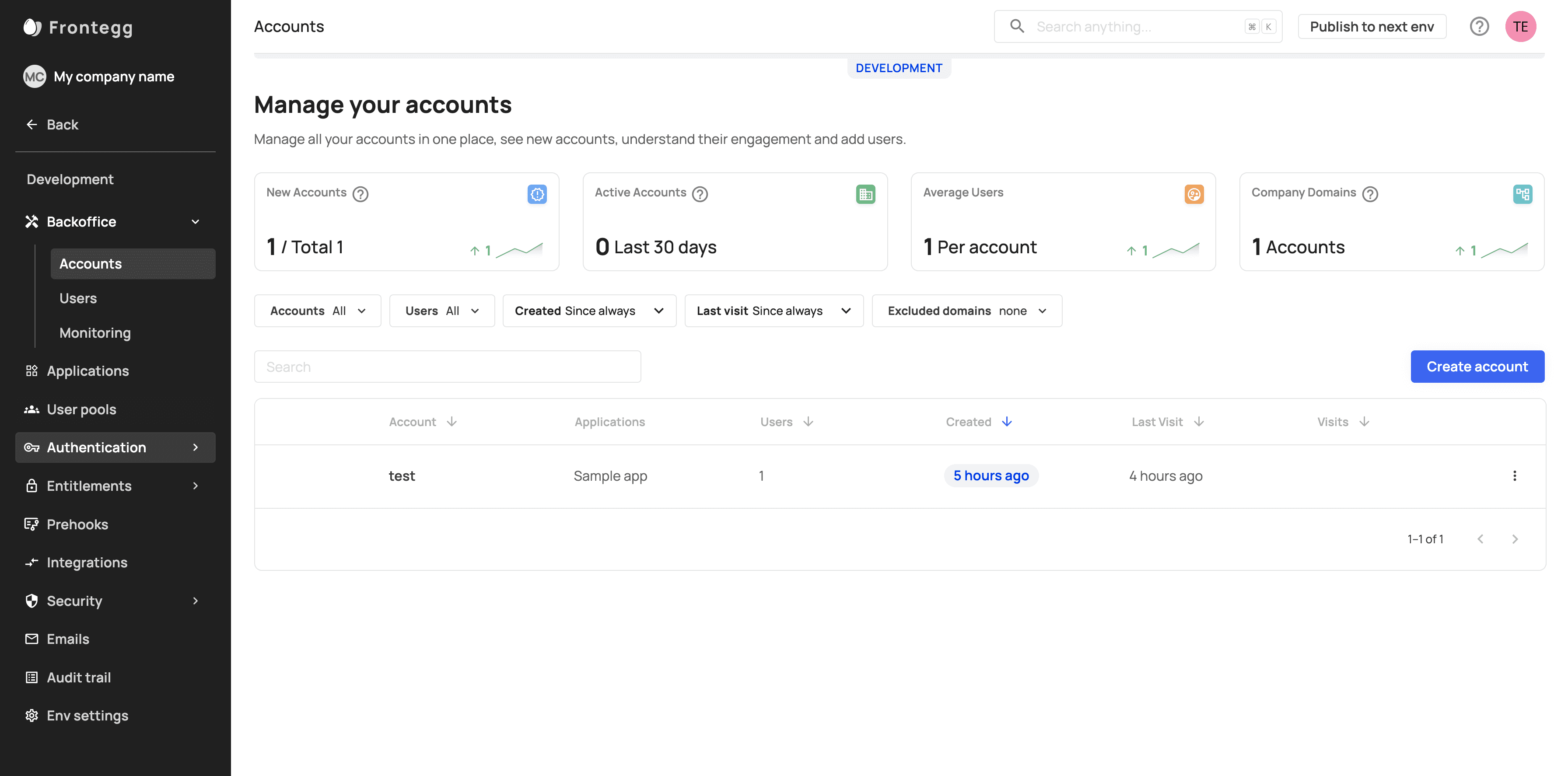
Task: Click the teal Company Domains card icon
Action: pyautogui.click(x=1523, y=194)
